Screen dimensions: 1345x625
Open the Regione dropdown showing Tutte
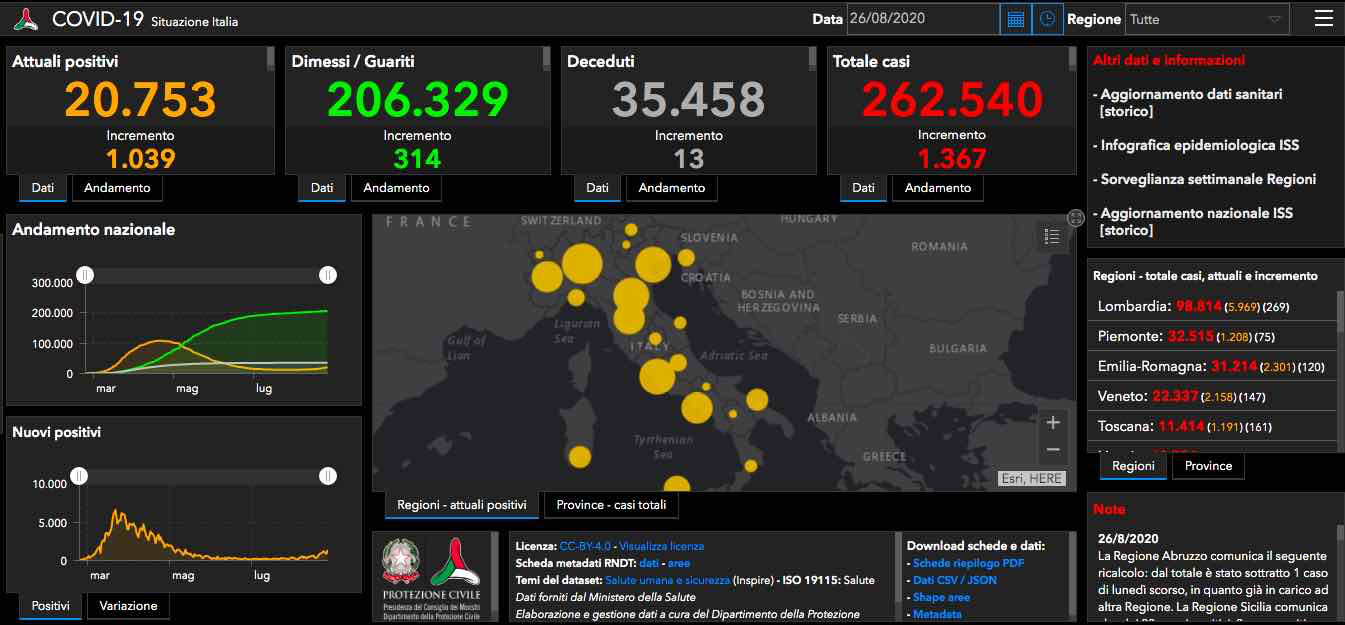[x=1206, y=19]
